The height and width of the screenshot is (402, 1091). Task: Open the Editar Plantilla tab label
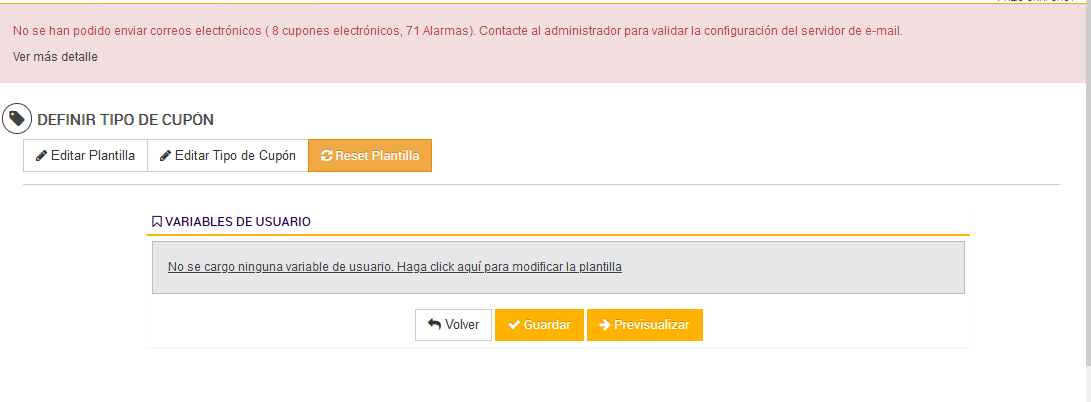(x=92, y=156)
